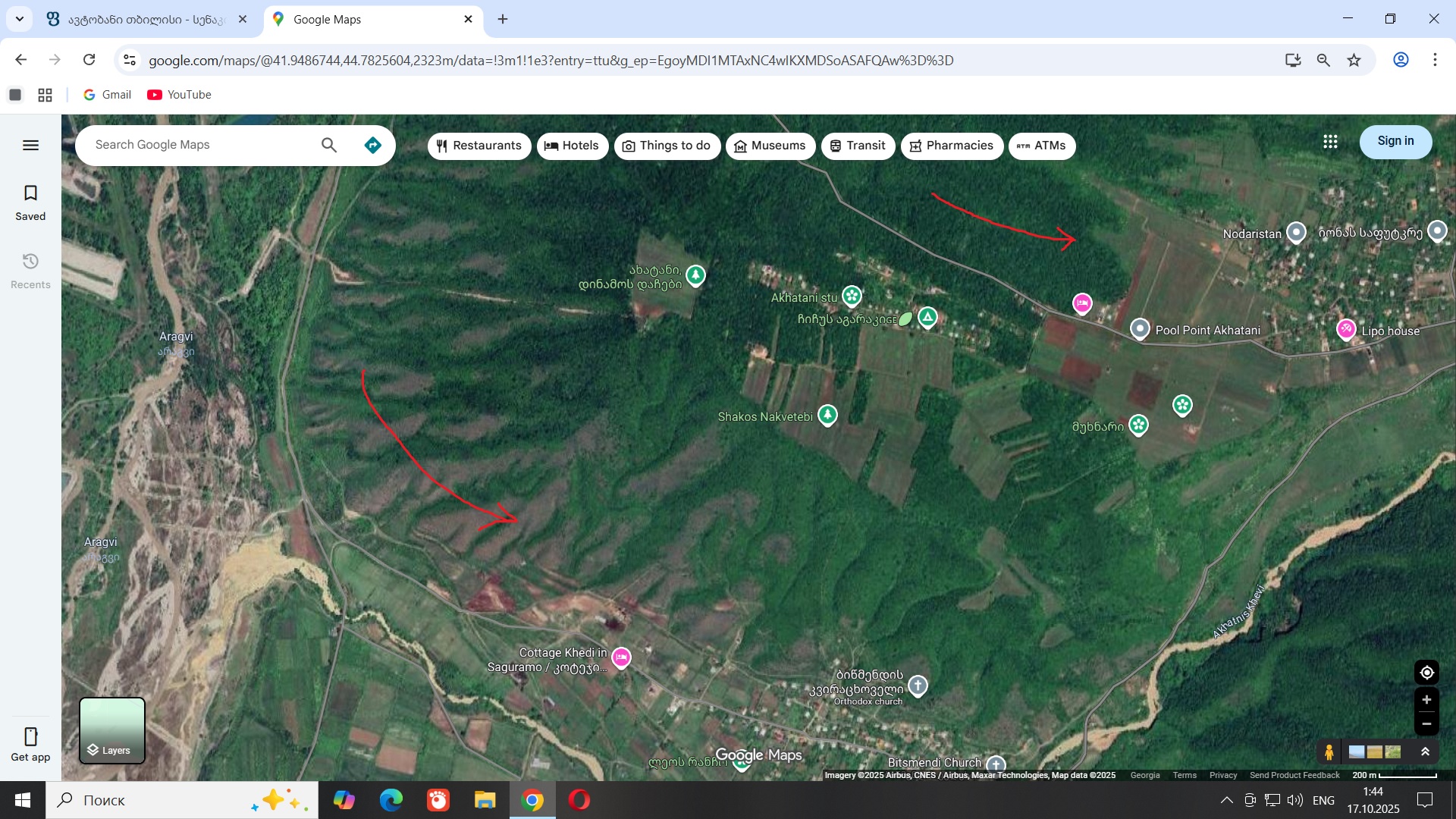
Task: Open the Directions icon in search box
Action: (x=372, y=145)
